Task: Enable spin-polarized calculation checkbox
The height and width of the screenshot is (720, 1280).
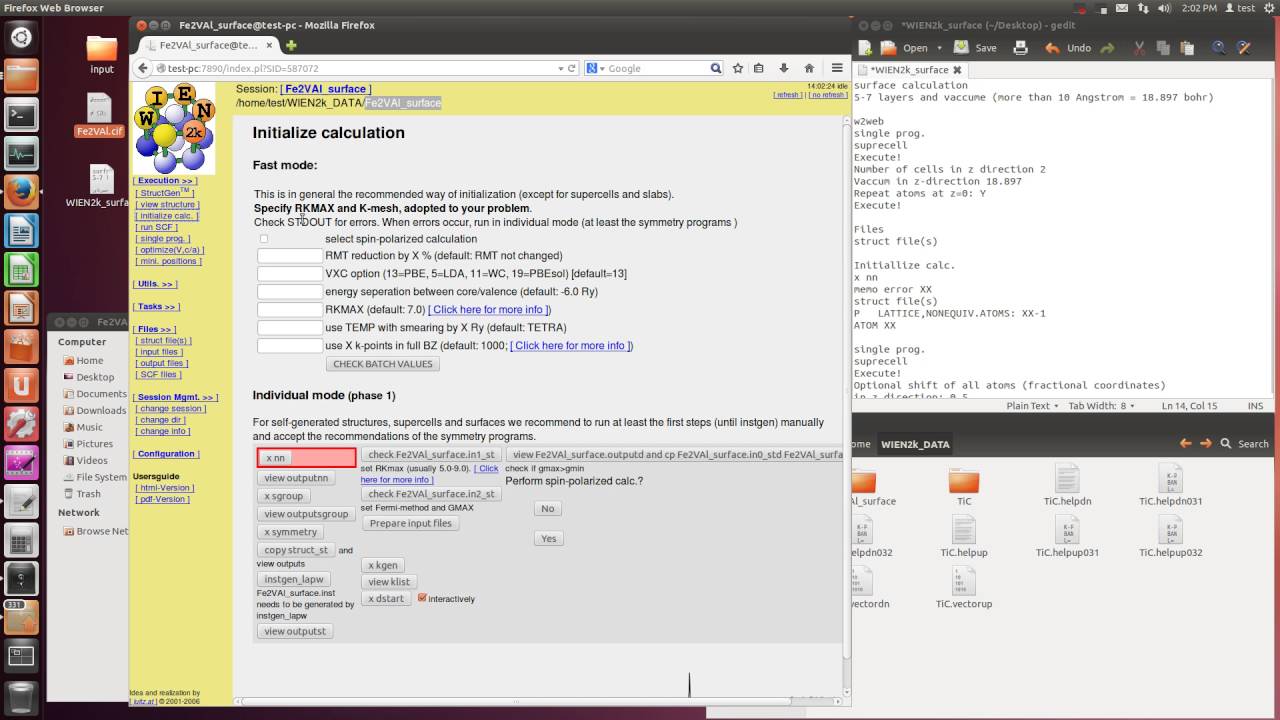Action: (x=264, y=239)
